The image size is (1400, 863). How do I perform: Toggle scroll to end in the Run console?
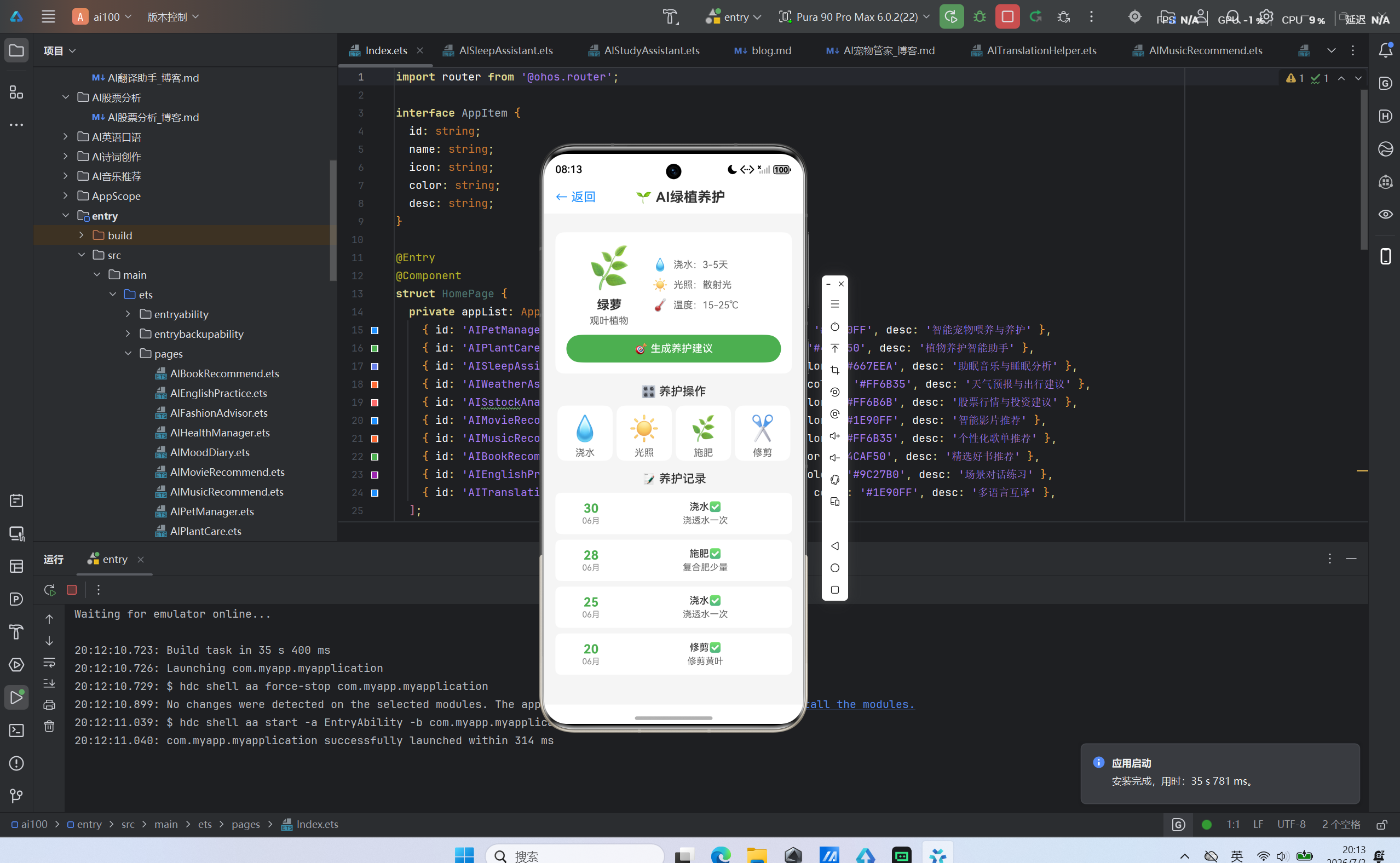(x=50, y=683)
